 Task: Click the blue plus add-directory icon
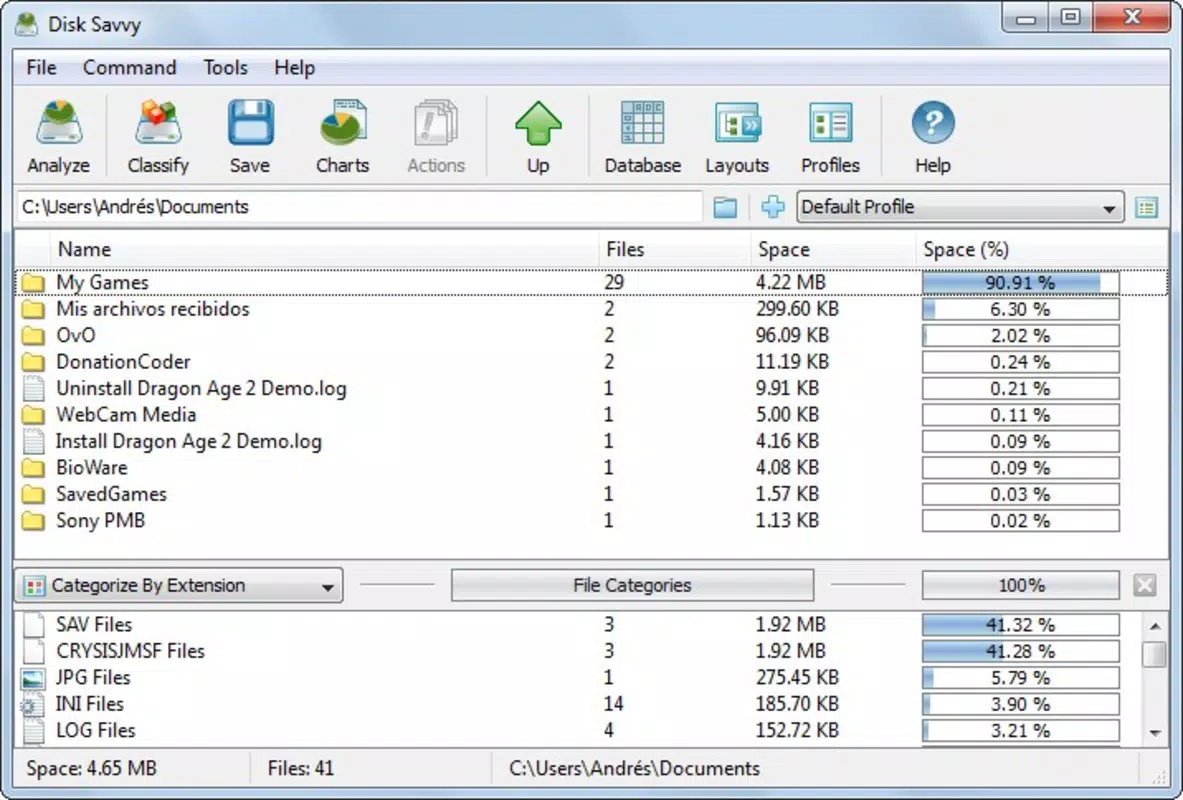pos(773,207)
